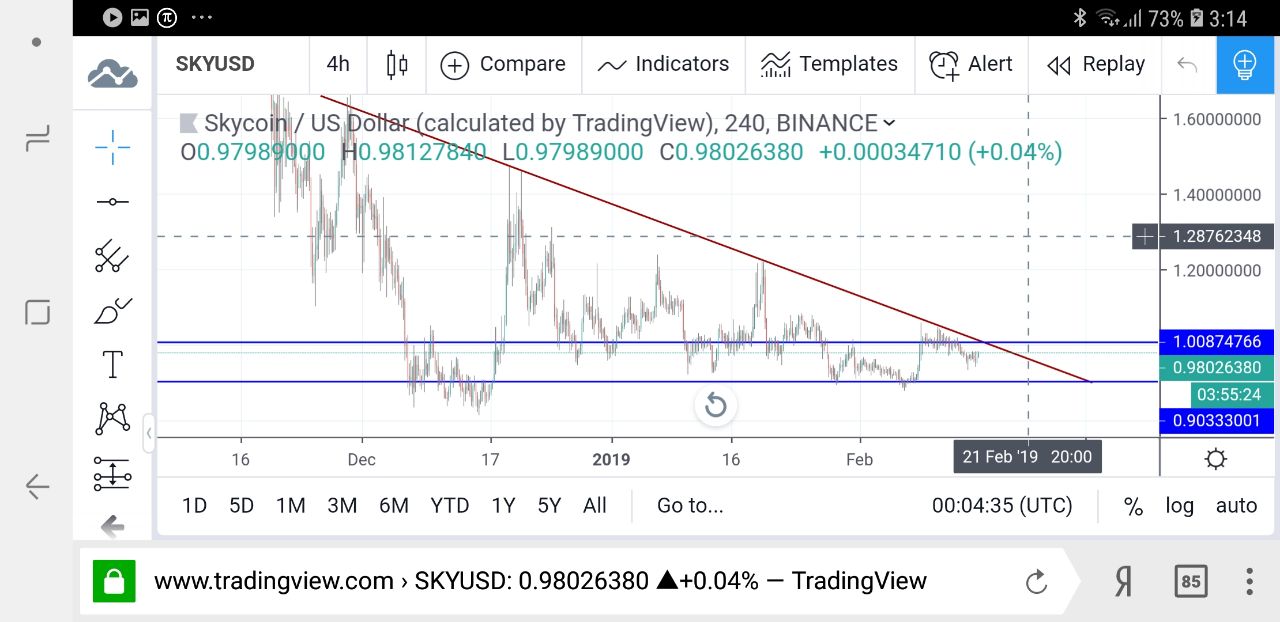Select the 1Y time range

[x=503, y=506]
